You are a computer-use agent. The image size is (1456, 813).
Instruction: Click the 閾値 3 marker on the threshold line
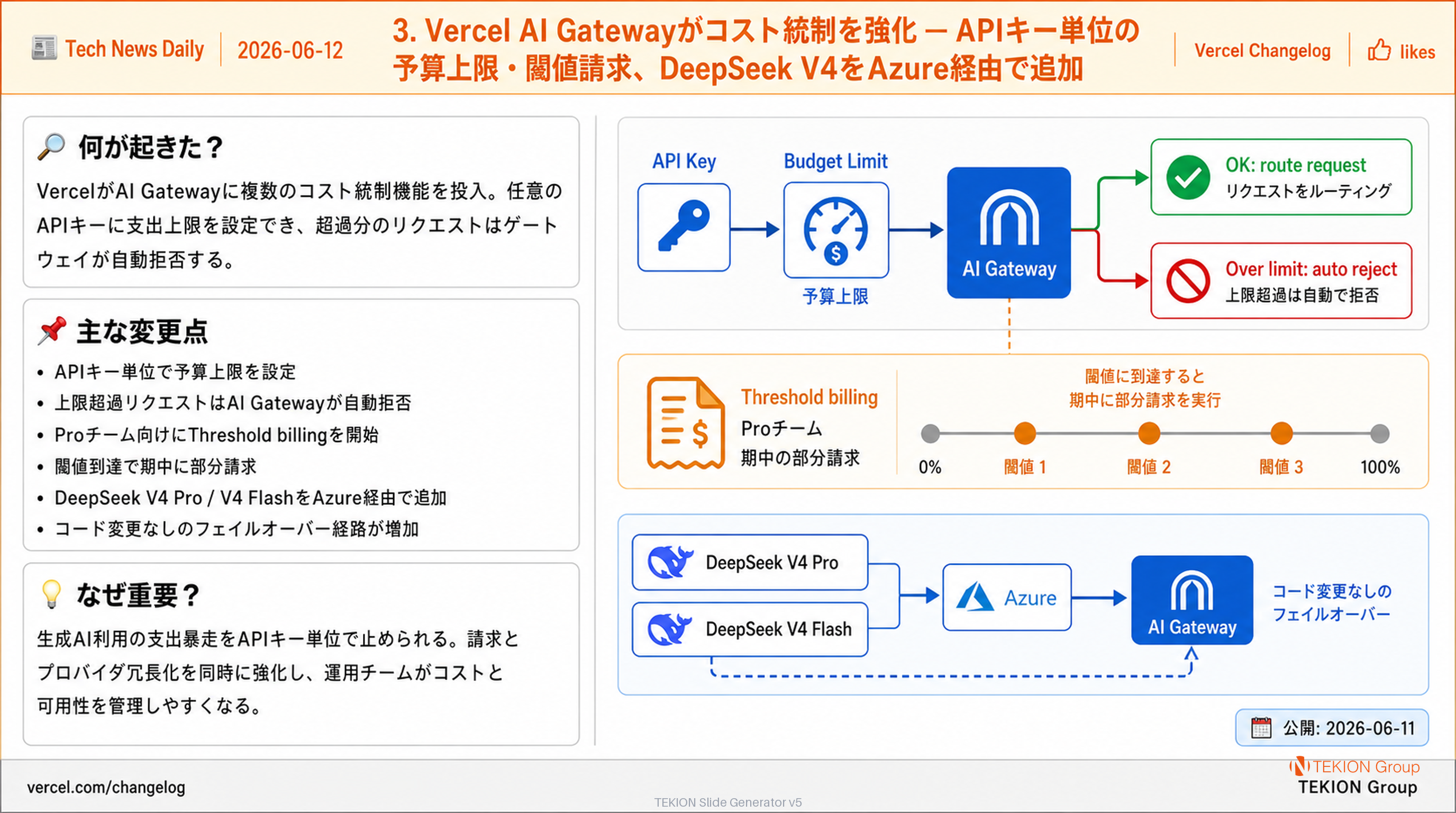(1281, 433)
